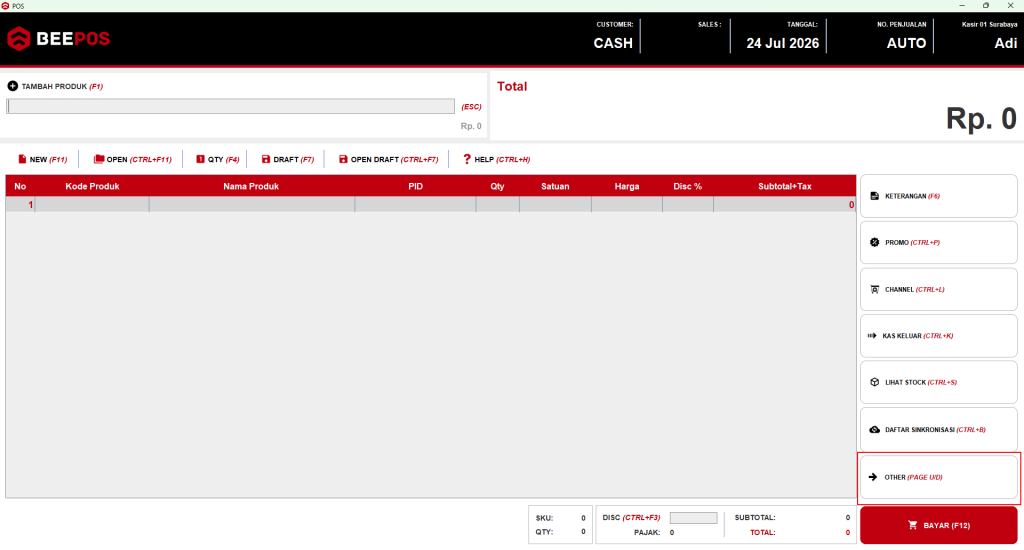This screenshot has height=550, width=1024.
Task: Save the sale with DRAFT (F7)
Action: click(x=287, y=159)
